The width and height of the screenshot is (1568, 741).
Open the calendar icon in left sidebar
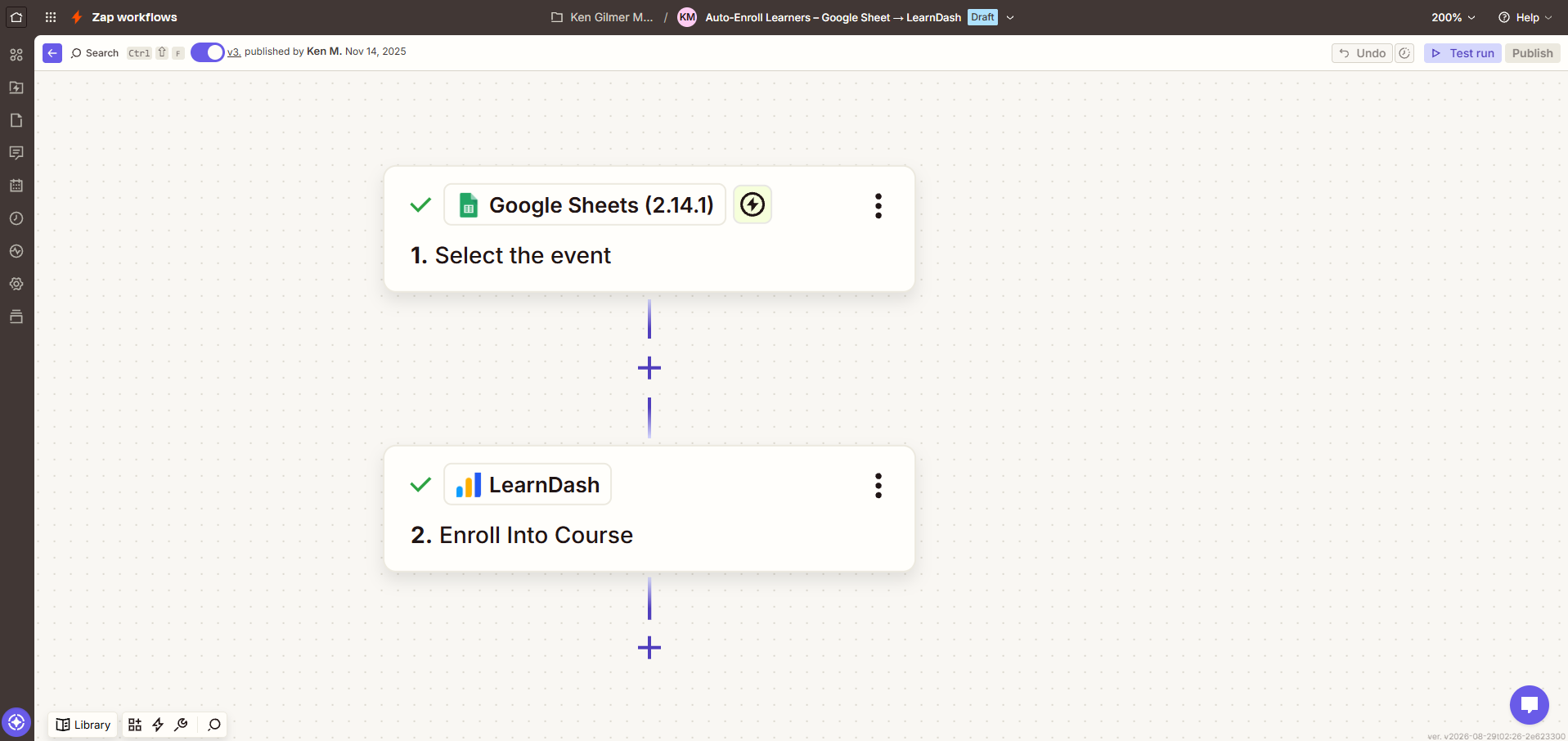[16, 186]
